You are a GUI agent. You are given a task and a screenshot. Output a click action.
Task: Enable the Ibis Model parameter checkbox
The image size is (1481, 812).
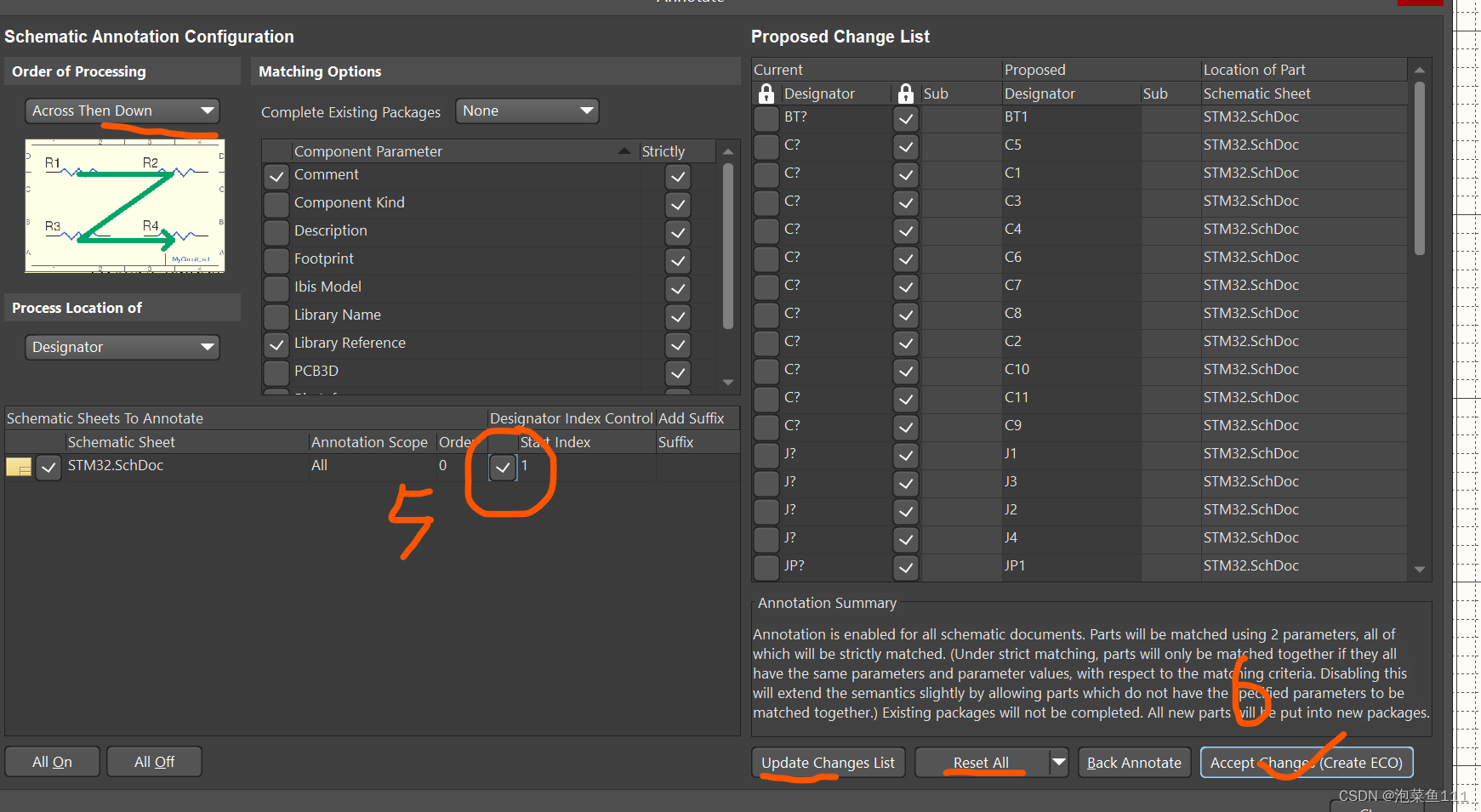tap(276, 289)
